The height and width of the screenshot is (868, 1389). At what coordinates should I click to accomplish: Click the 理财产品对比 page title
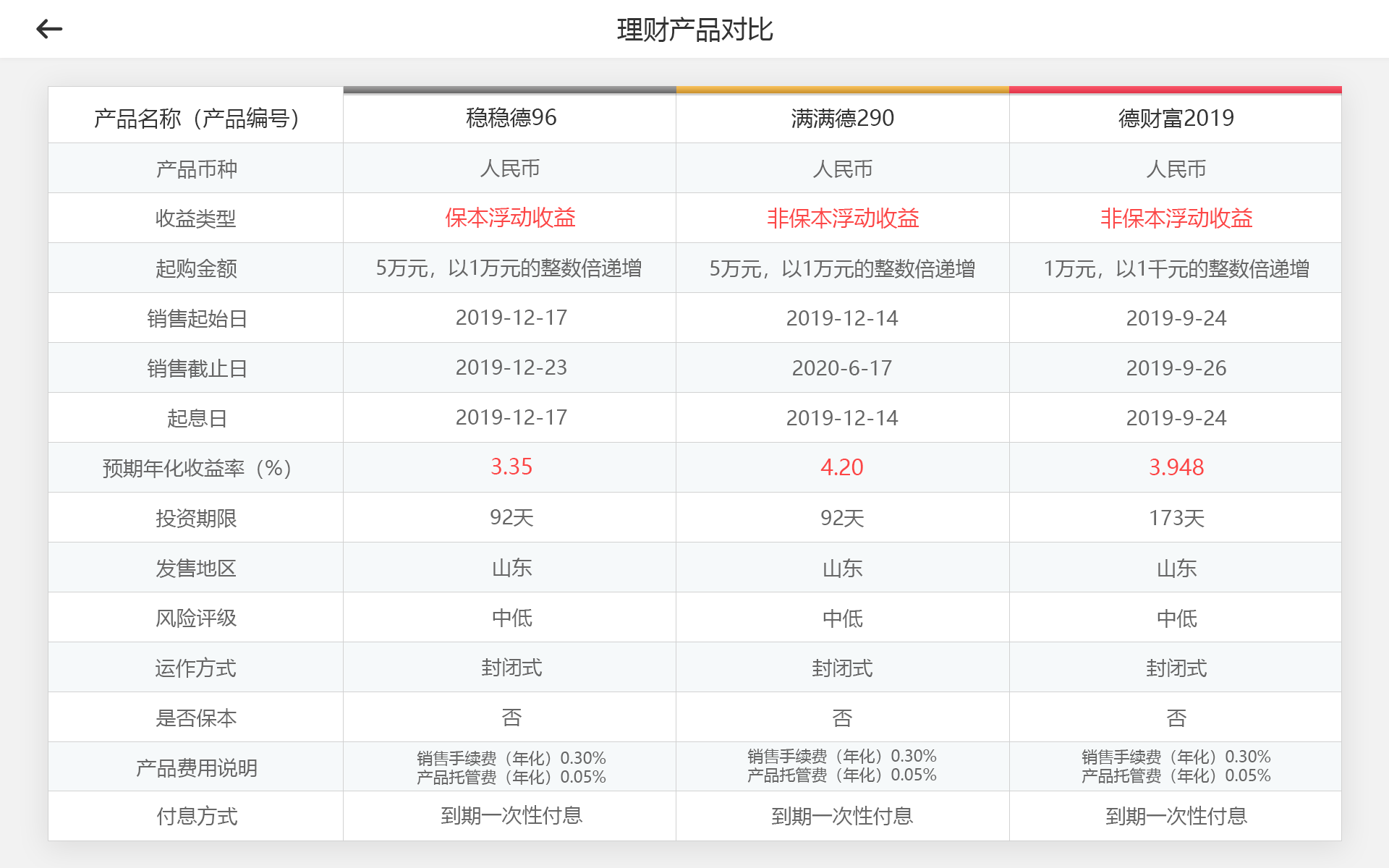[694, 30]
